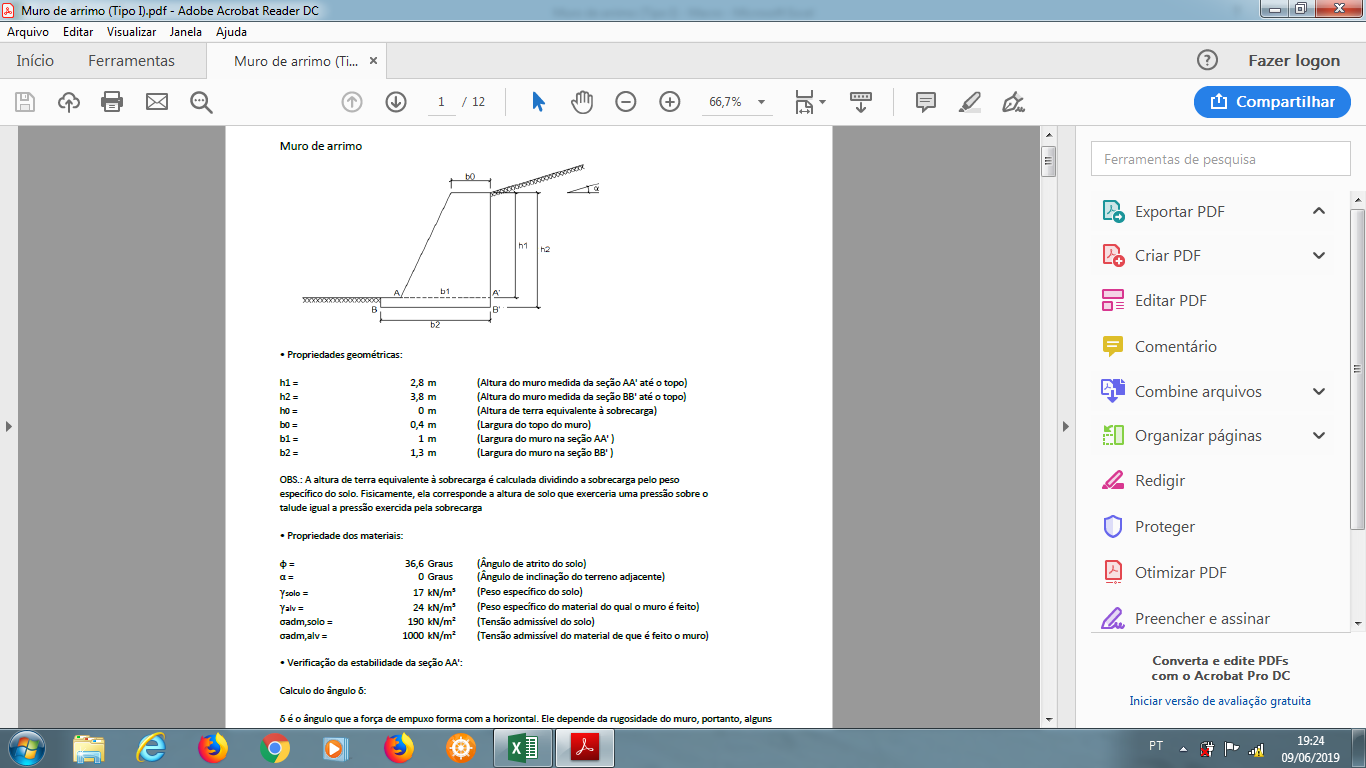Open File Explorer from the taskbar
The width and height of the screenshot is (1366, 768).
point(88,748)
